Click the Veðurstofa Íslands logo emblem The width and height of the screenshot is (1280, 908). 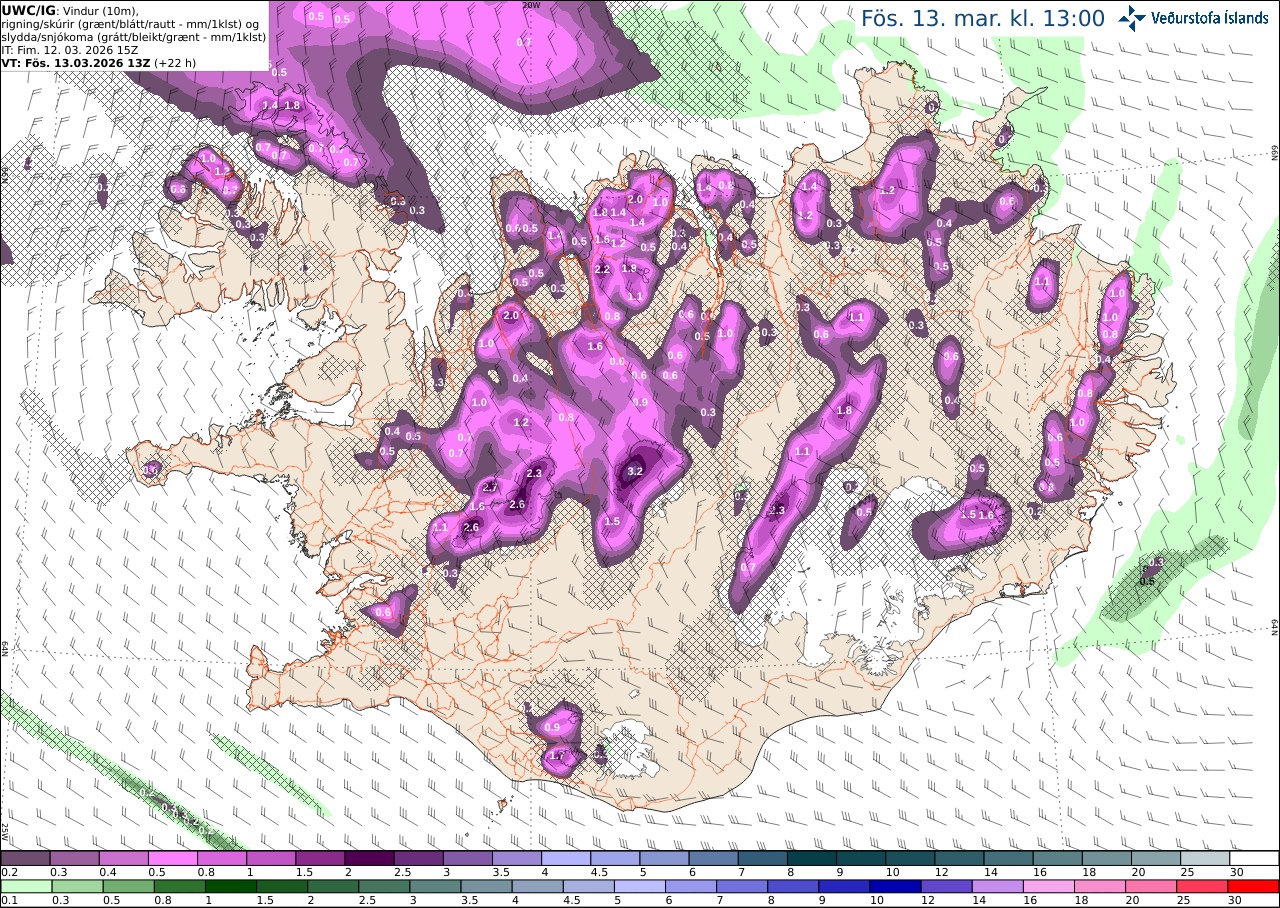1133,17
